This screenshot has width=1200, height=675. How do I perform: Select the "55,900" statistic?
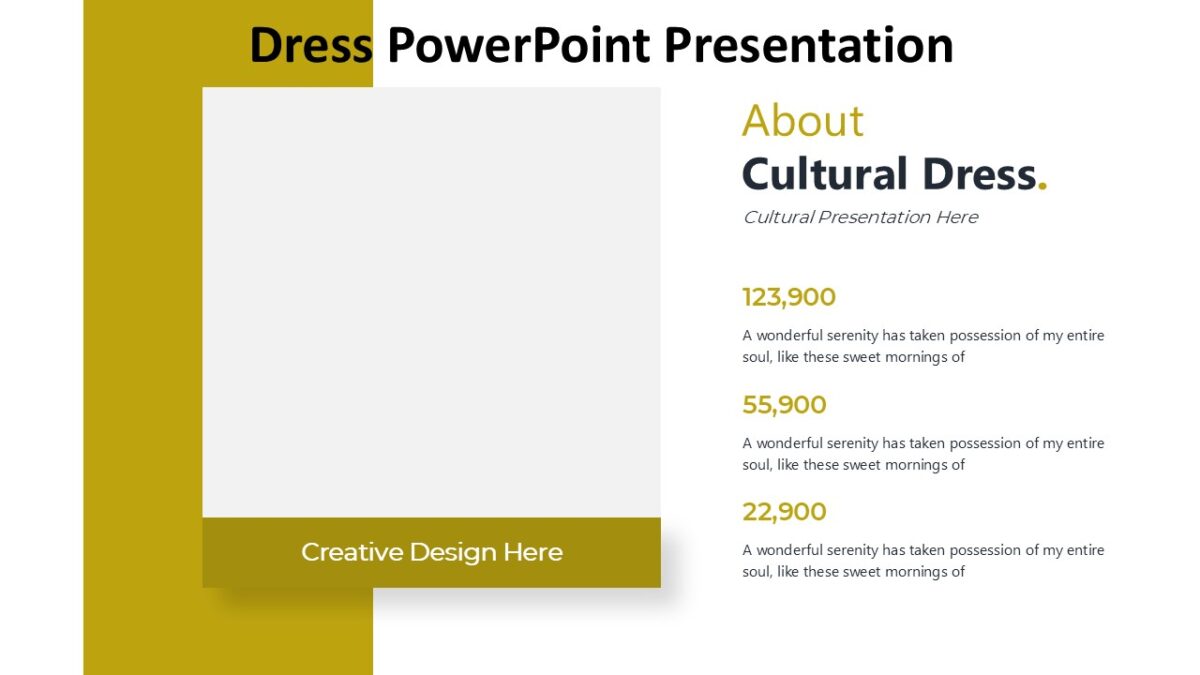(x=783, y=404)
